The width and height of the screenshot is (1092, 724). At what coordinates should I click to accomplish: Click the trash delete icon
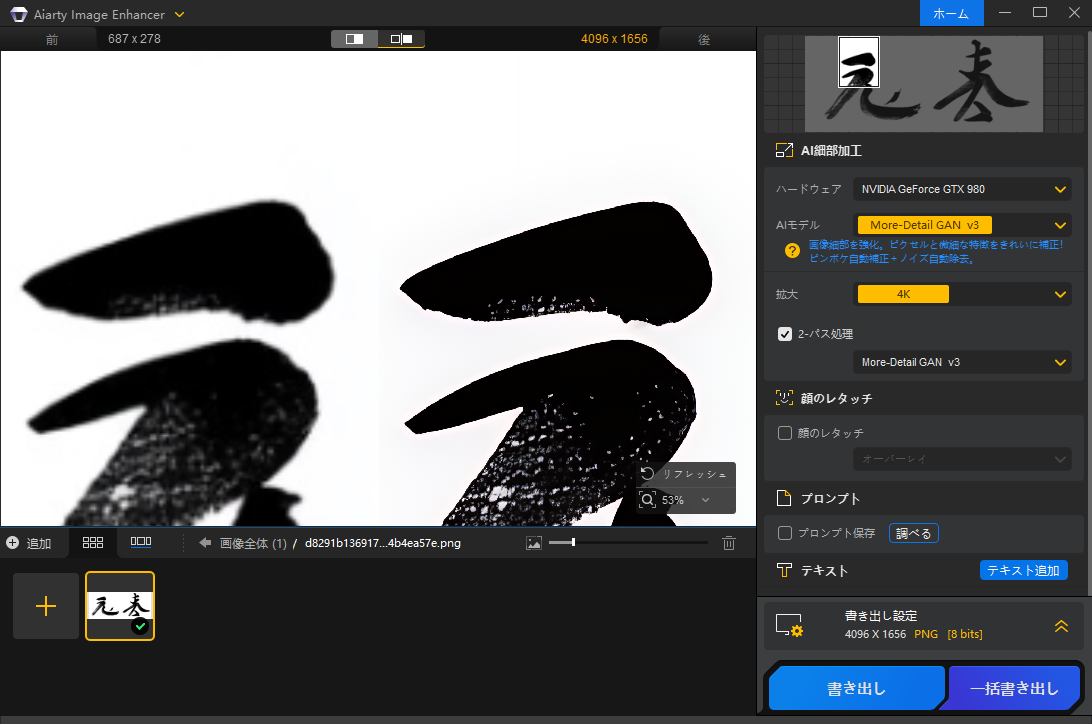tap(729, 543)
